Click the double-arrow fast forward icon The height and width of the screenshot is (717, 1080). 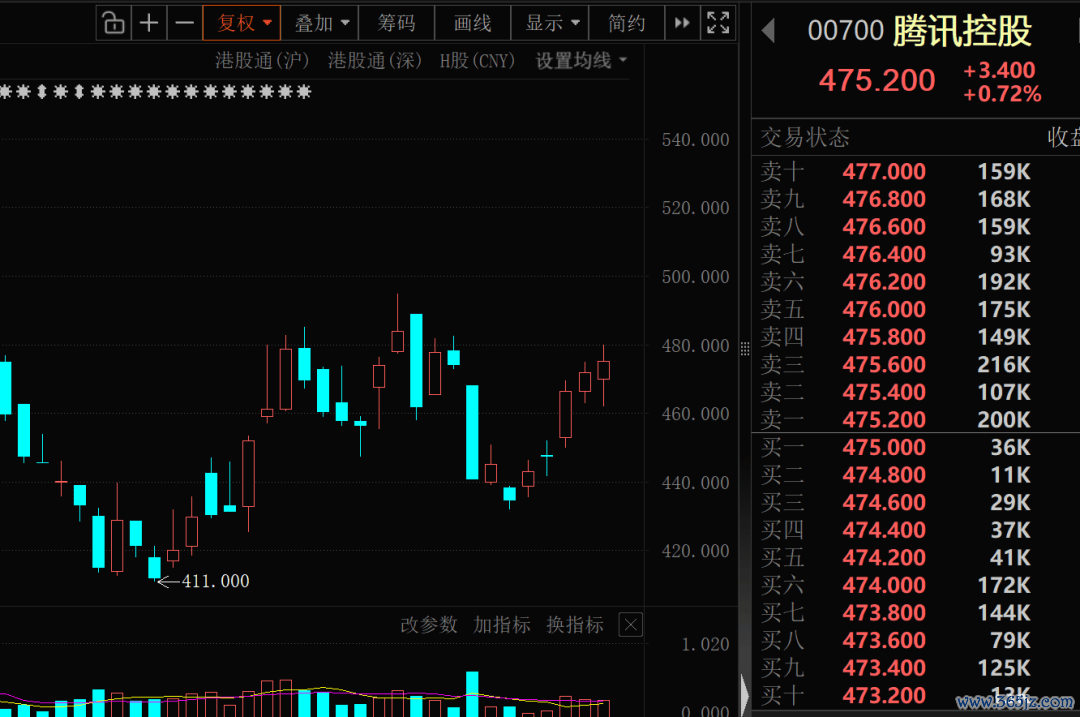[x=682, y=23]
